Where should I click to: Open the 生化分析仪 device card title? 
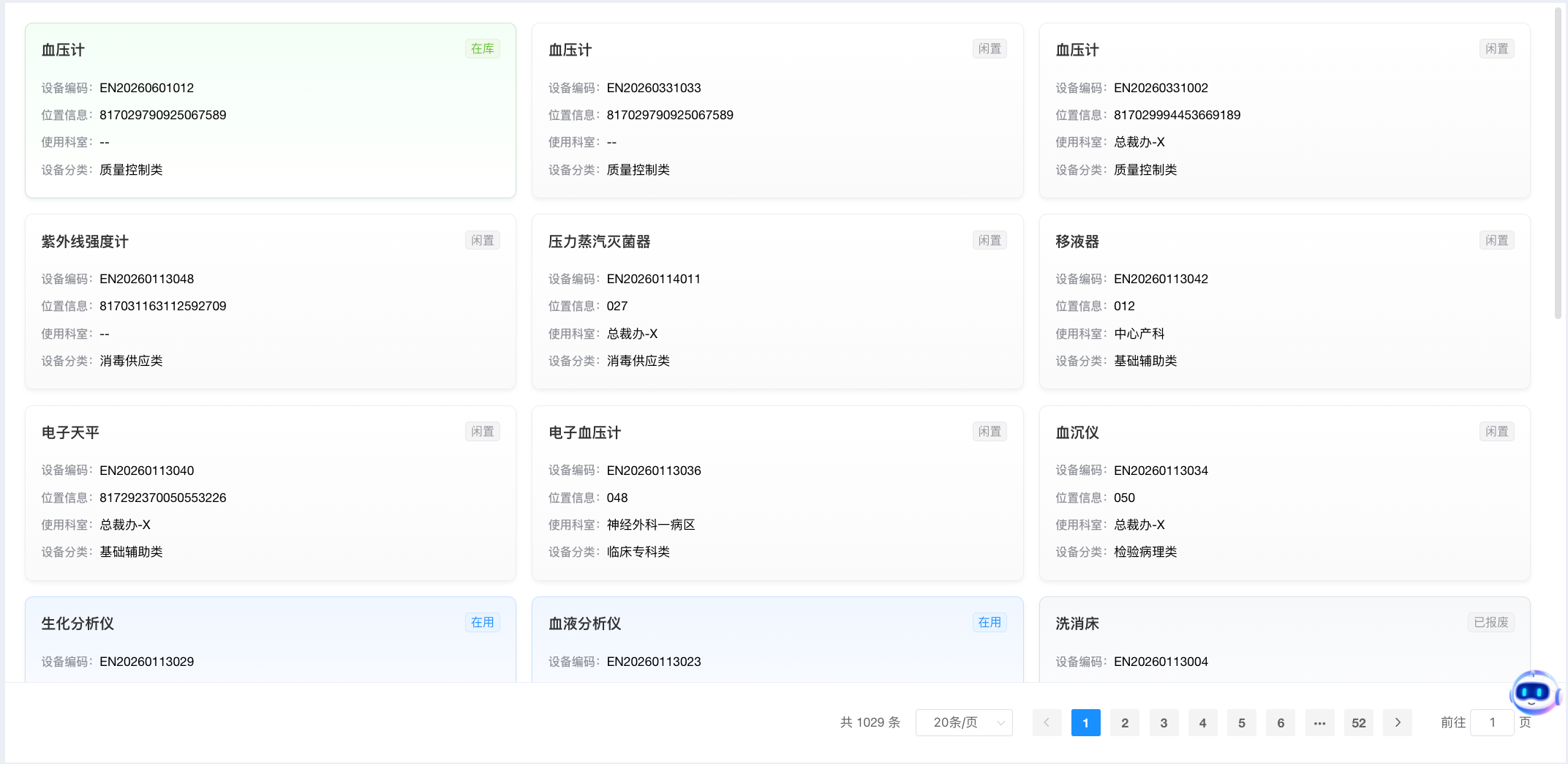click(x=78, y=623)
